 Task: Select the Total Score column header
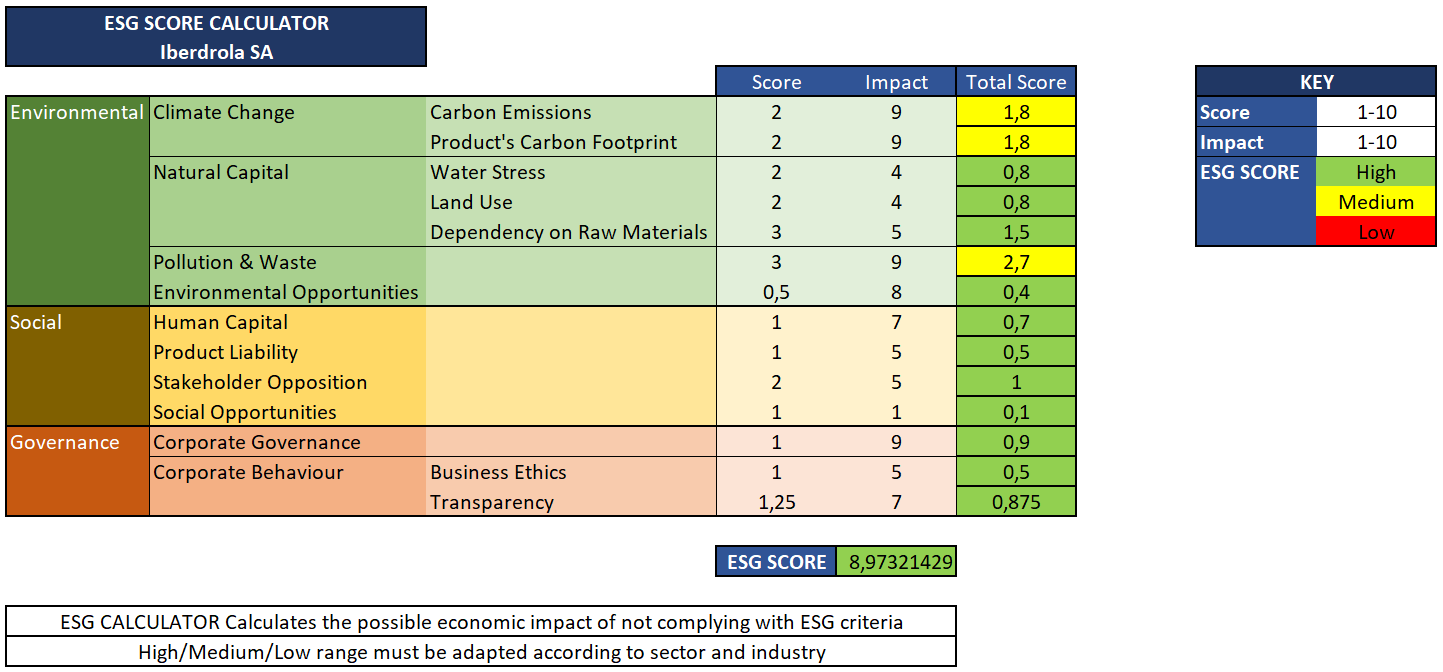1016,82
